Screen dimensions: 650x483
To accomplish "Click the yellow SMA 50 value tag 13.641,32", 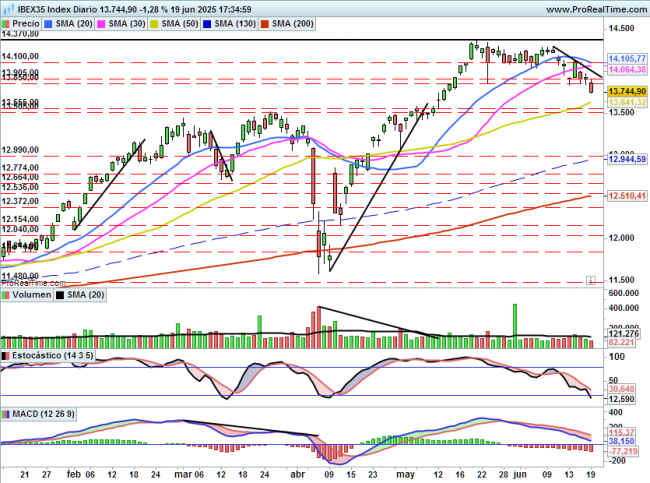I will tap(627, 102).
